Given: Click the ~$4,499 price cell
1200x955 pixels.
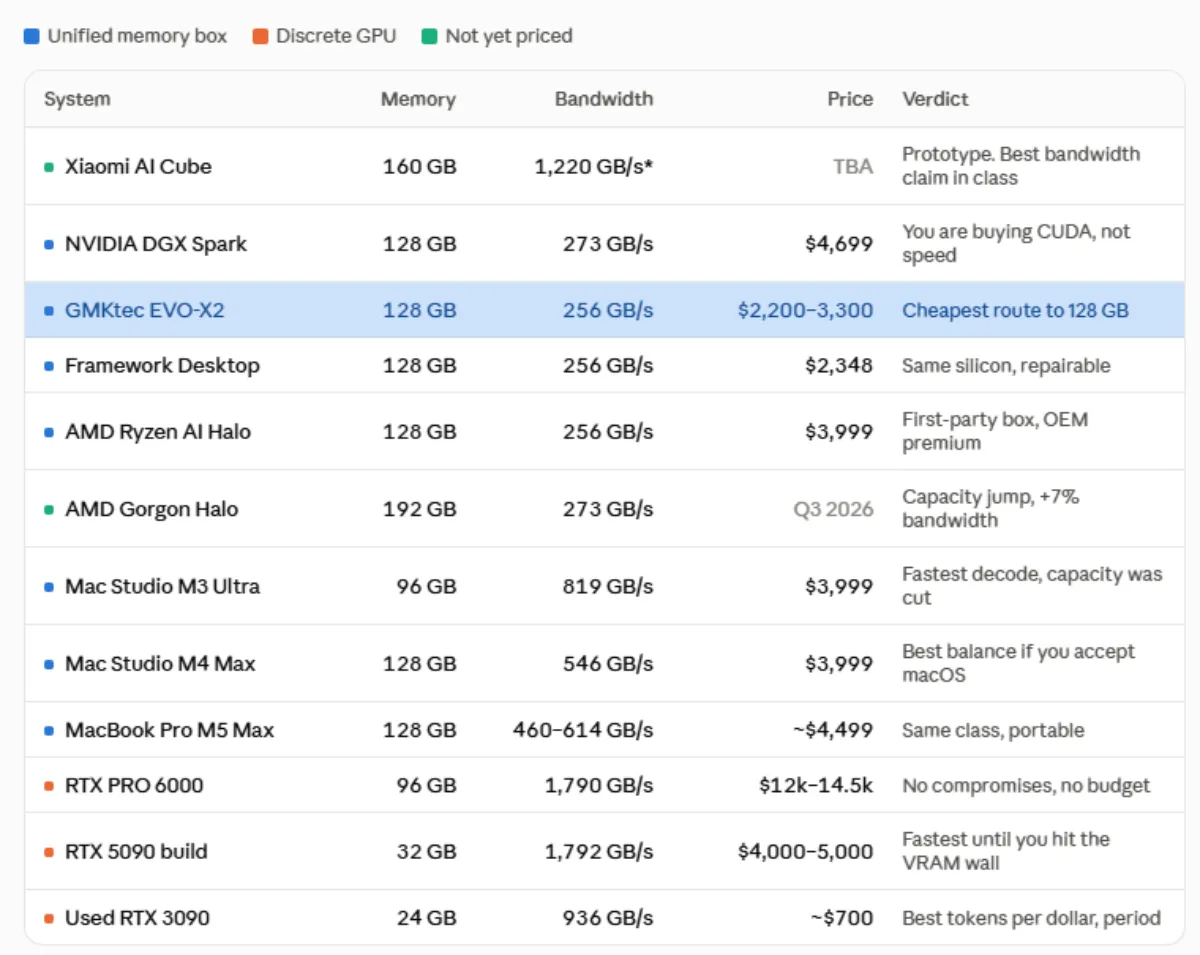Looking at the screenshot, I should pos(833,730).
